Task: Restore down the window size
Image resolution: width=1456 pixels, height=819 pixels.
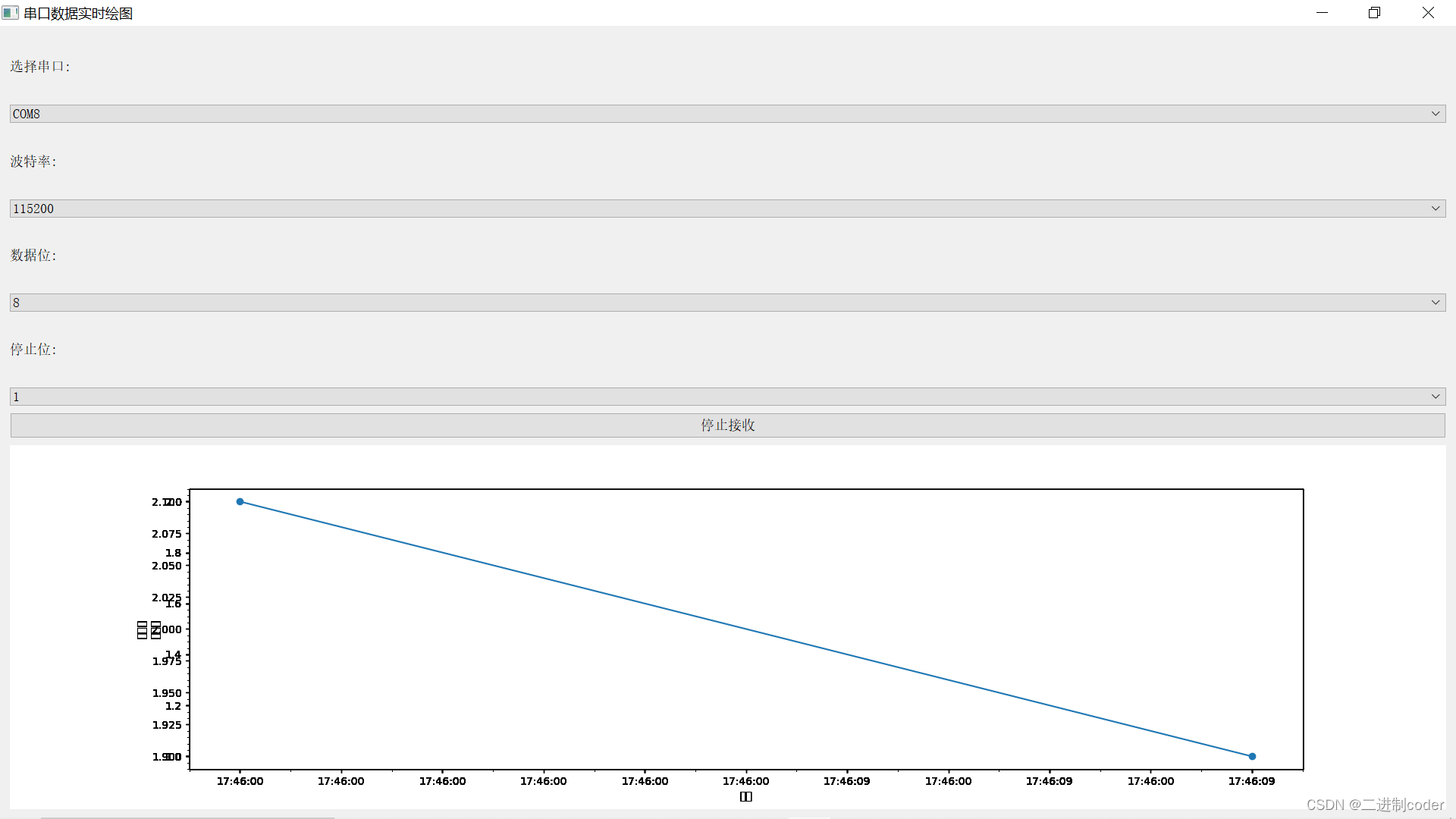Action: tap(1374, 13)
